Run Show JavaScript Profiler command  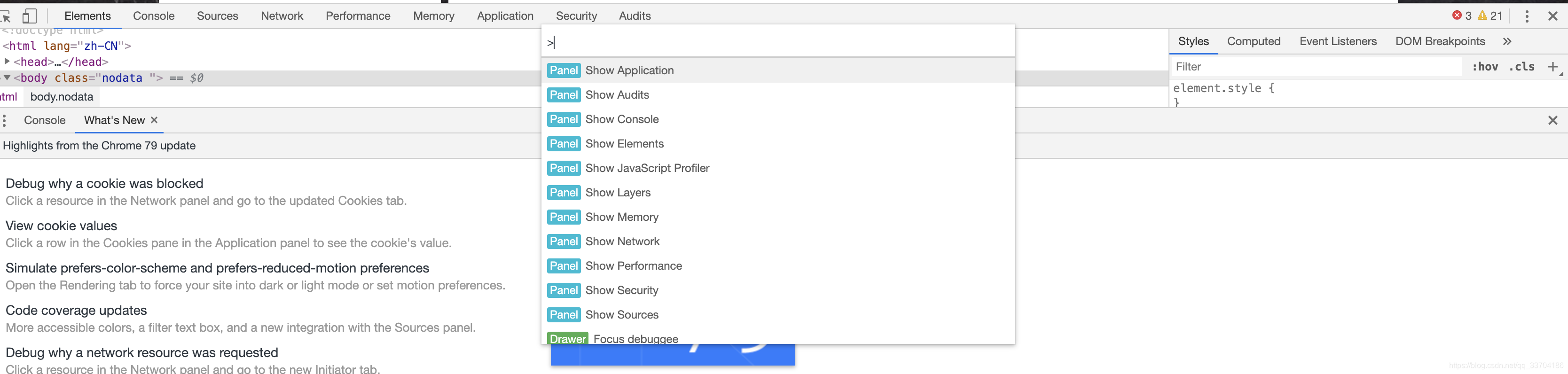click(x=778, y=168)
